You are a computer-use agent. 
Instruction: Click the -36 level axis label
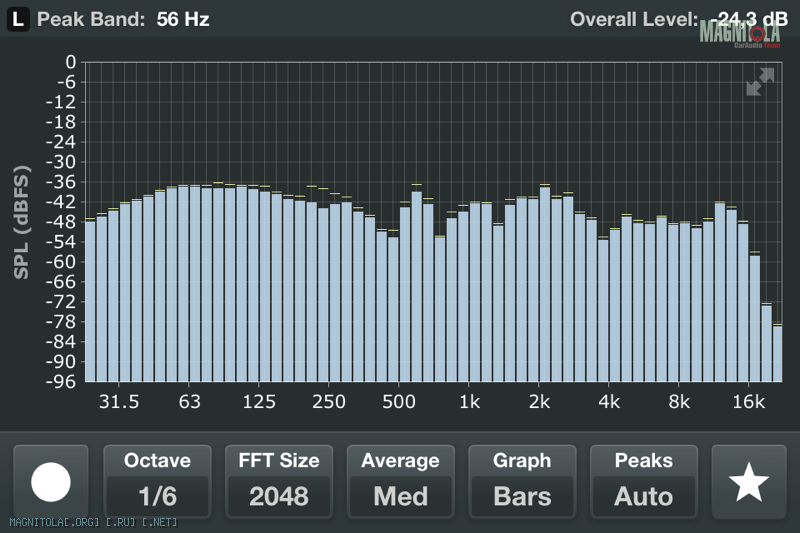point(61,182)
